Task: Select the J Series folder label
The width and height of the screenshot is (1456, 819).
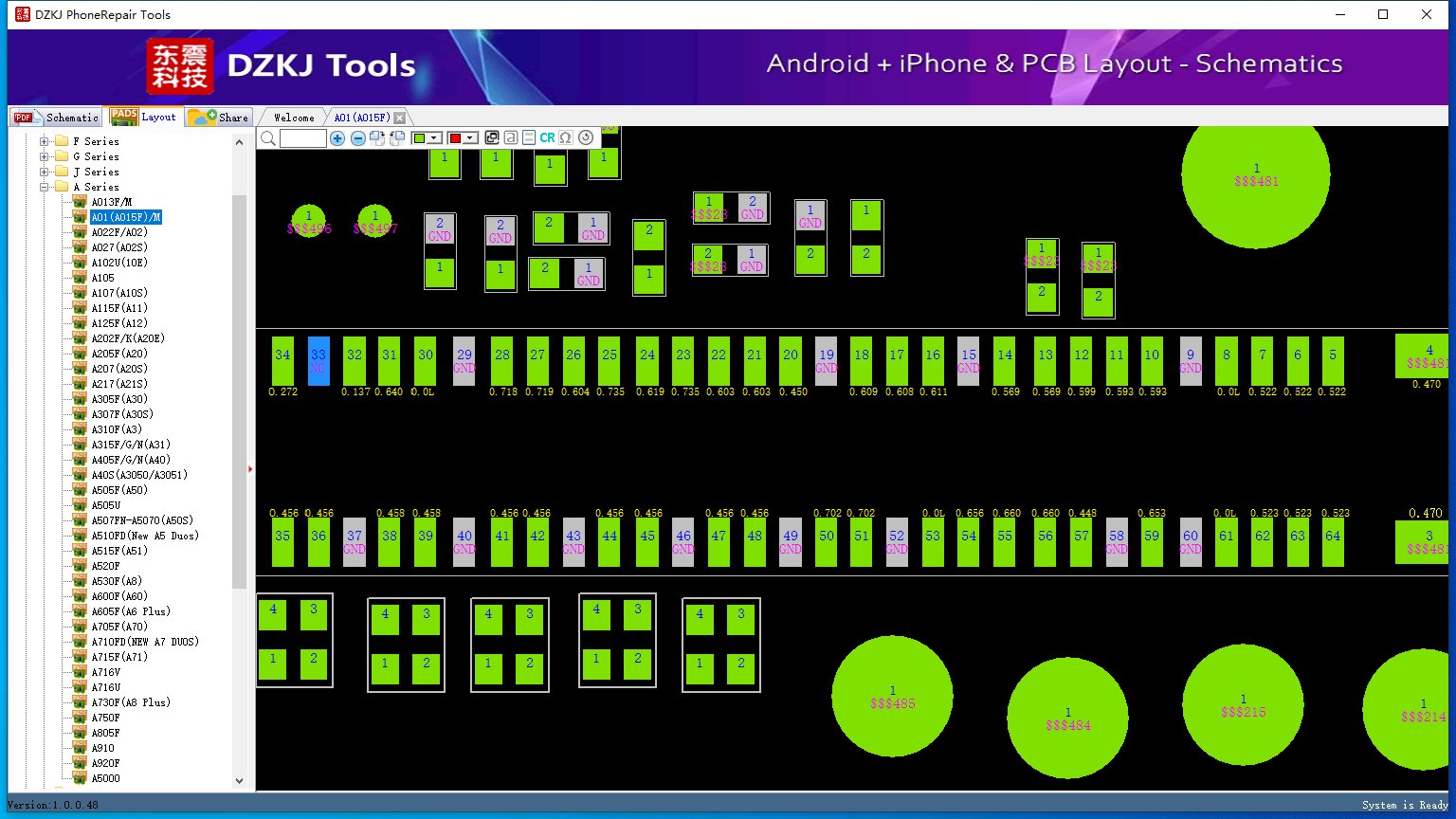Action: [x=96, y=172]
